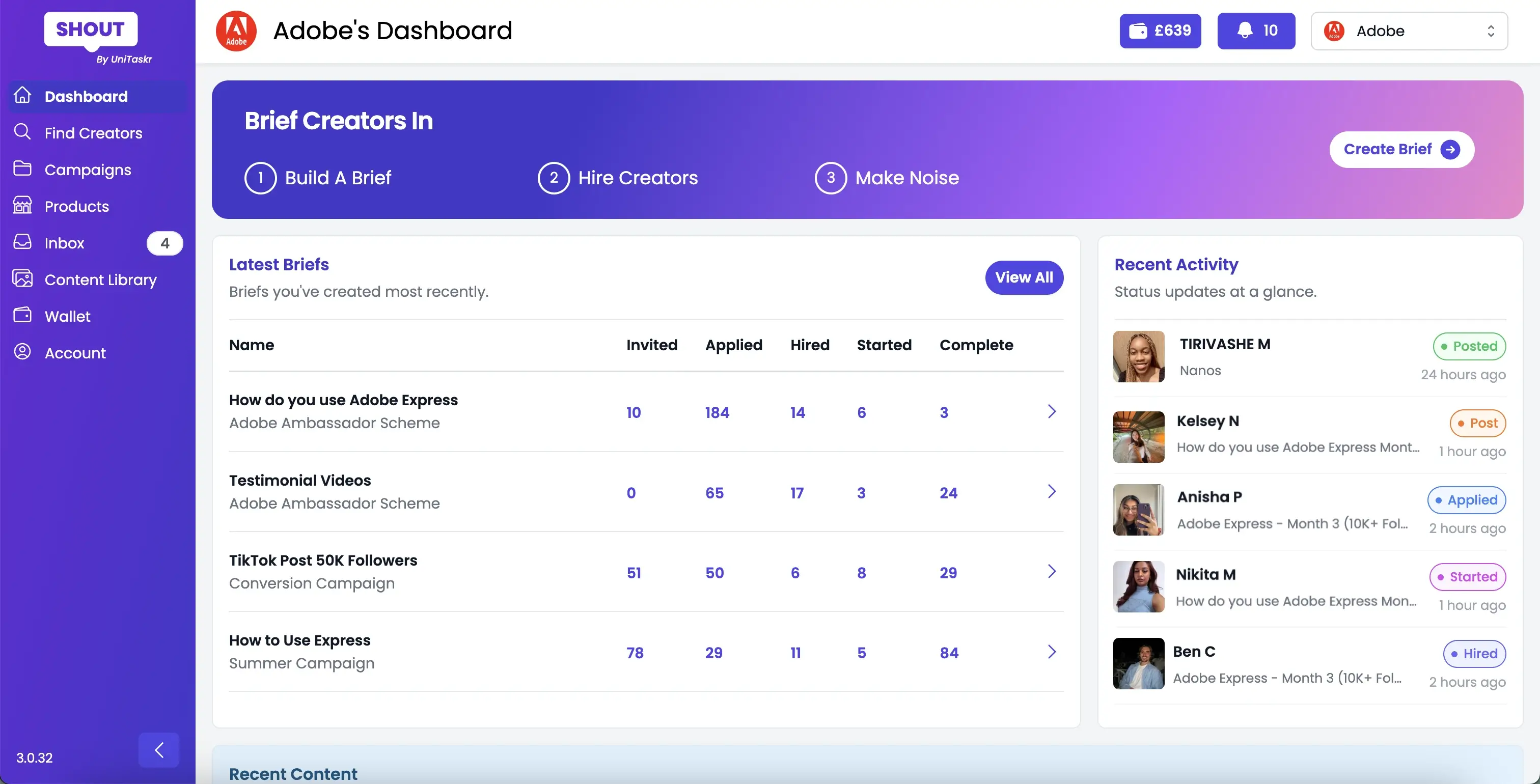Open the Inbox menu item
Viewport: 1540px width, 784px height.
65,243
